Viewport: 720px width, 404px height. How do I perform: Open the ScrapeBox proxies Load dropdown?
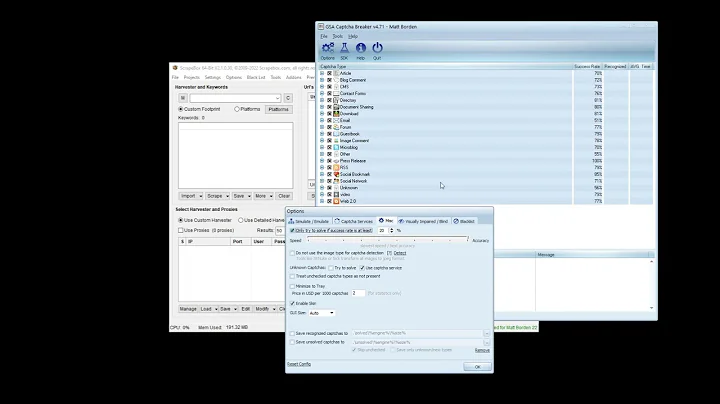(208, 309)
